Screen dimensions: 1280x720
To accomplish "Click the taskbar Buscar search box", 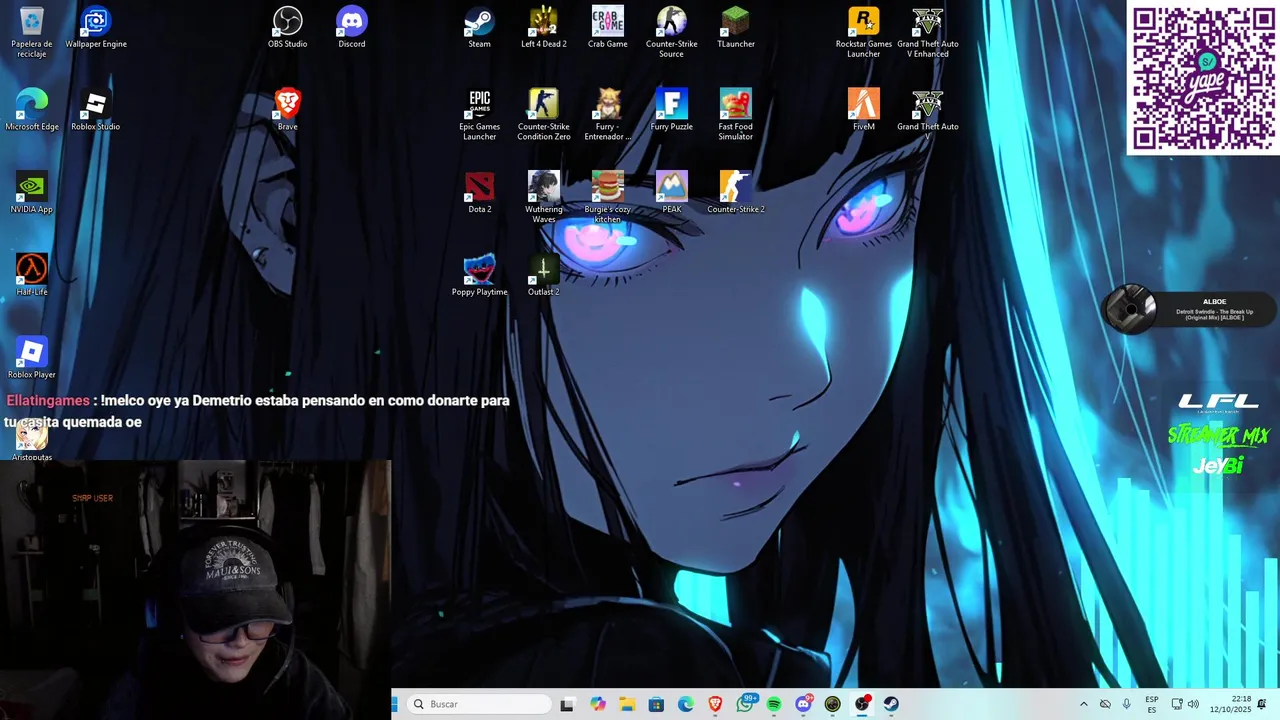I will (481, 704).
